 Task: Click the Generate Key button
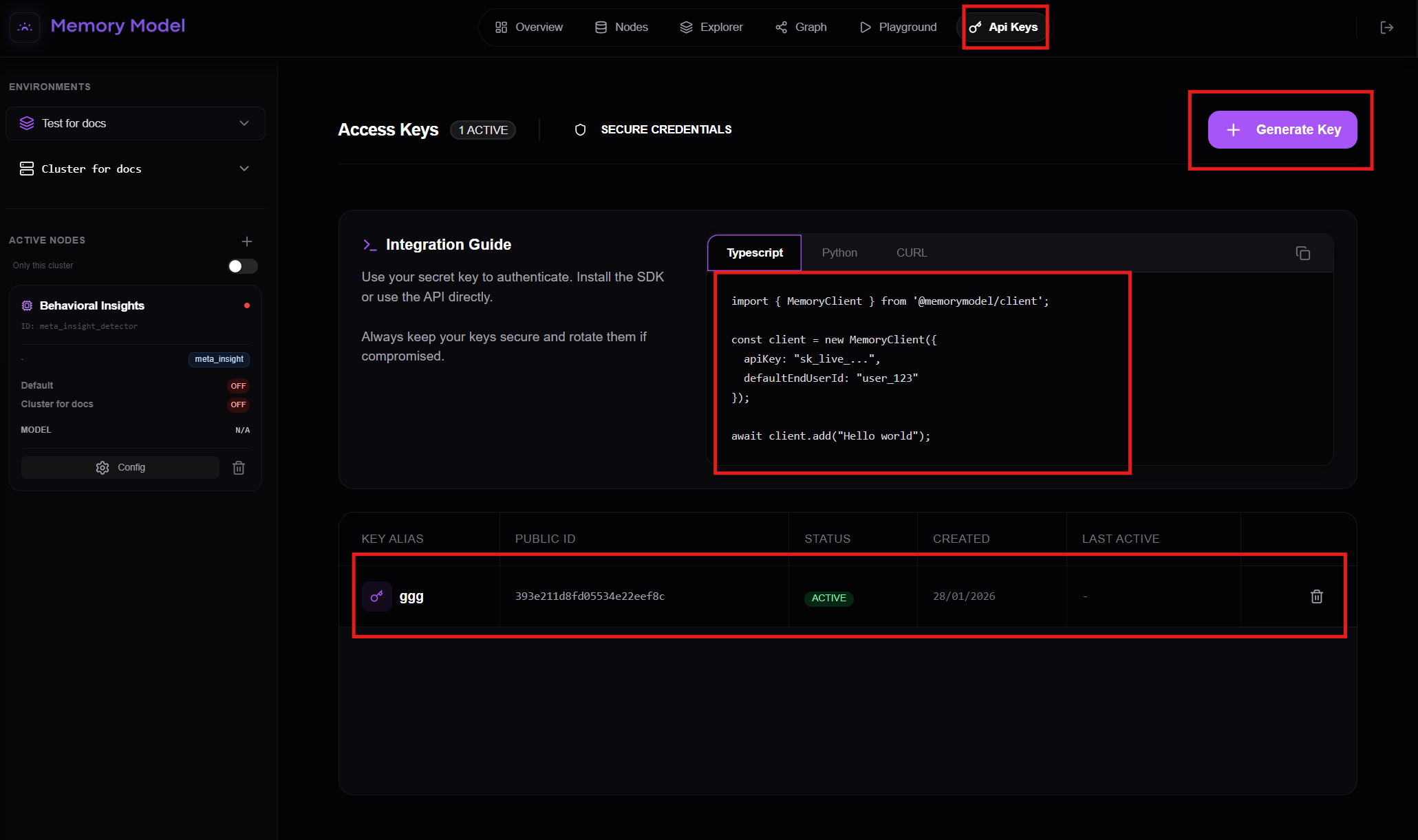(1282, 129)
